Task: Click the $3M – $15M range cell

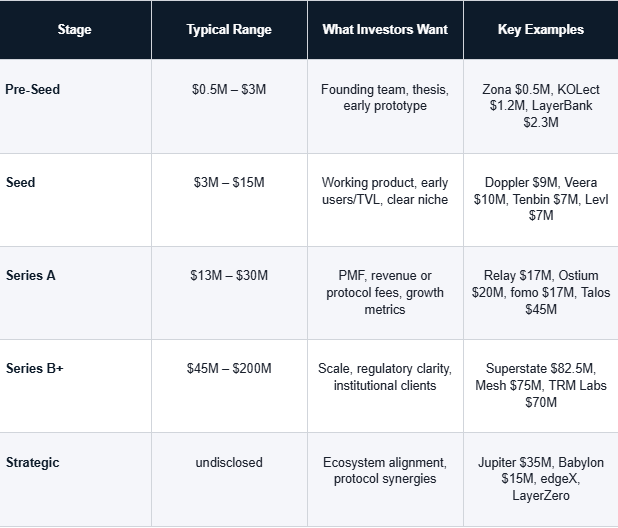Action: (x=229, y=200)
